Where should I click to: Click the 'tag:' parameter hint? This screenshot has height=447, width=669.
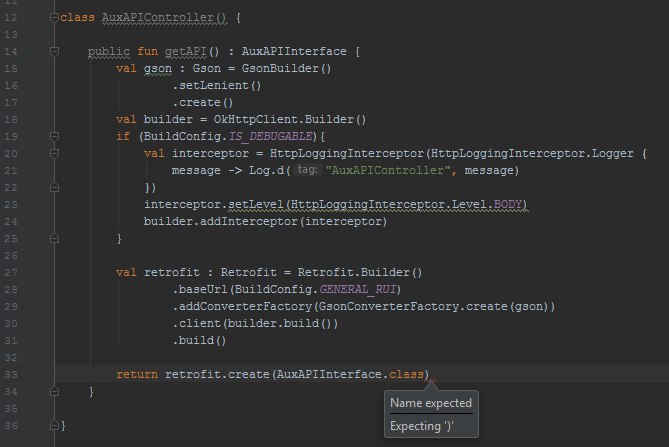[x=307, y=170]
